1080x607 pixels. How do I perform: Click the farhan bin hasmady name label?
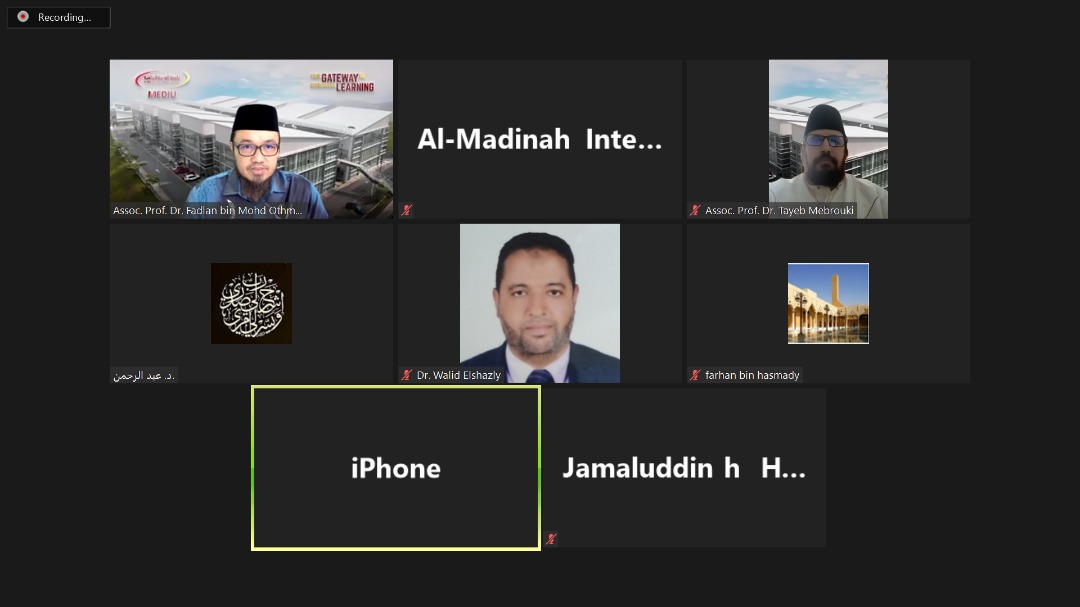[x=752, y=375]
